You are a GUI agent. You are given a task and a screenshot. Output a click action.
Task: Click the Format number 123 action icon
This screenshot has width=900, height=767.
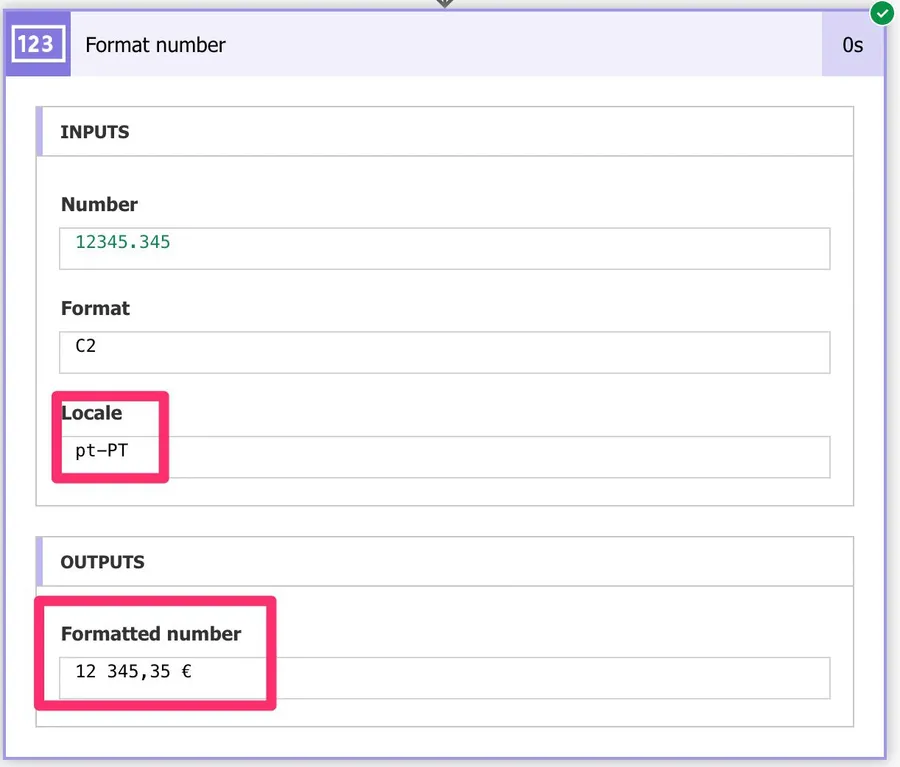pos(37,45)
